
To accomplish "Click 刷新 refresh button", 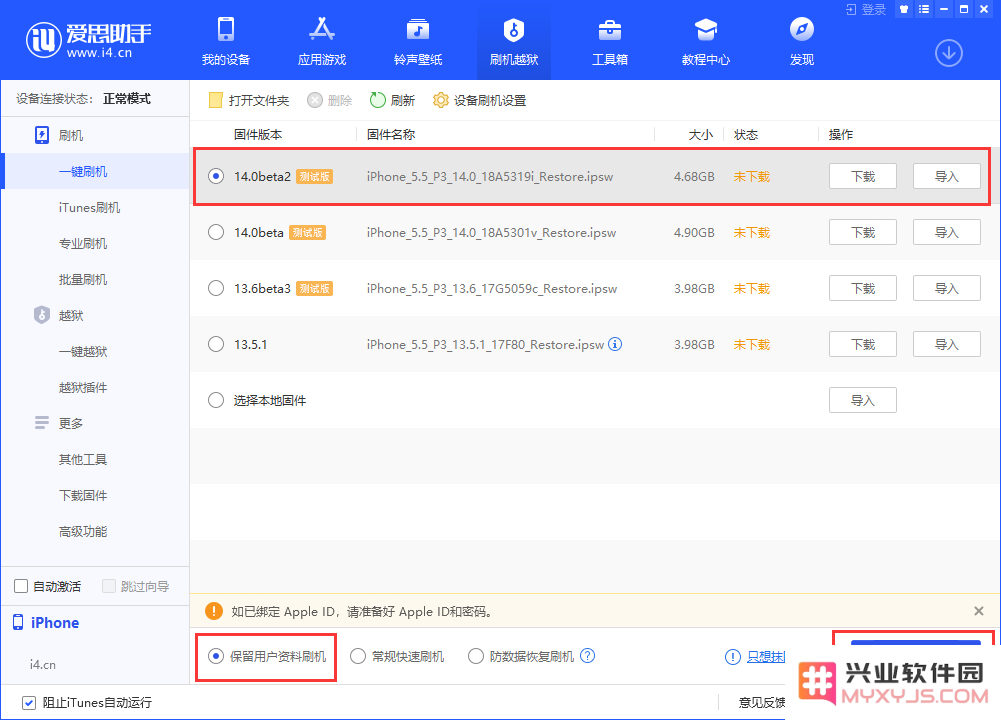I will (x=393, y=100).
